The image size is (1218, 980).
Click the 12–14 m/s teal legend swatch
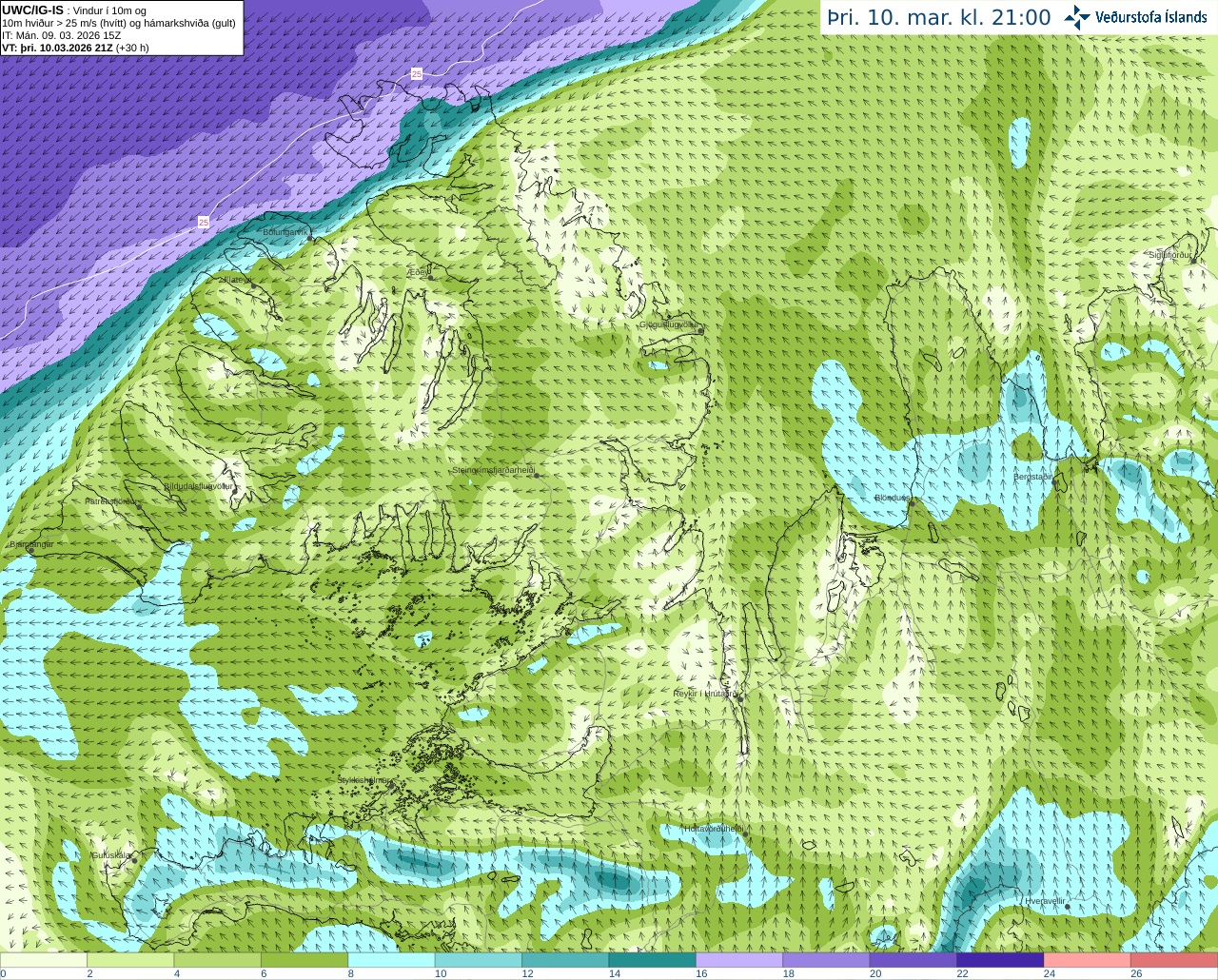tap(565, 960)
